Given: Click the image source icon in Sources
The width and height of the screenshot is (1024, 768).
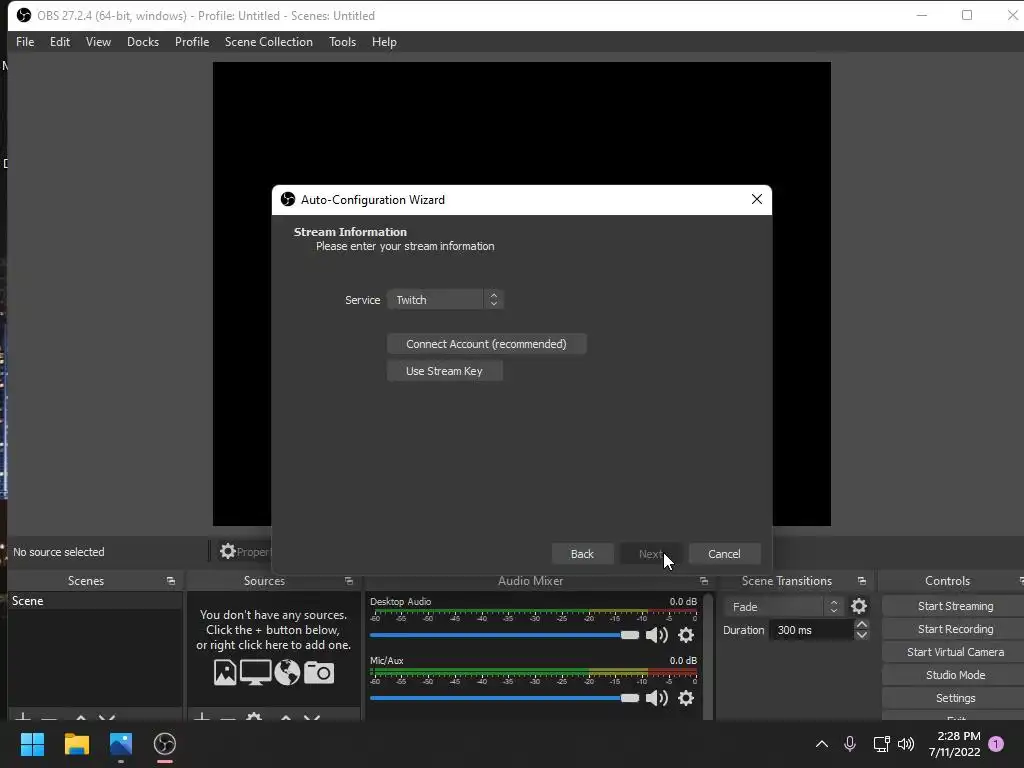Looking at the screenshot, I should (x=225, y=672).
